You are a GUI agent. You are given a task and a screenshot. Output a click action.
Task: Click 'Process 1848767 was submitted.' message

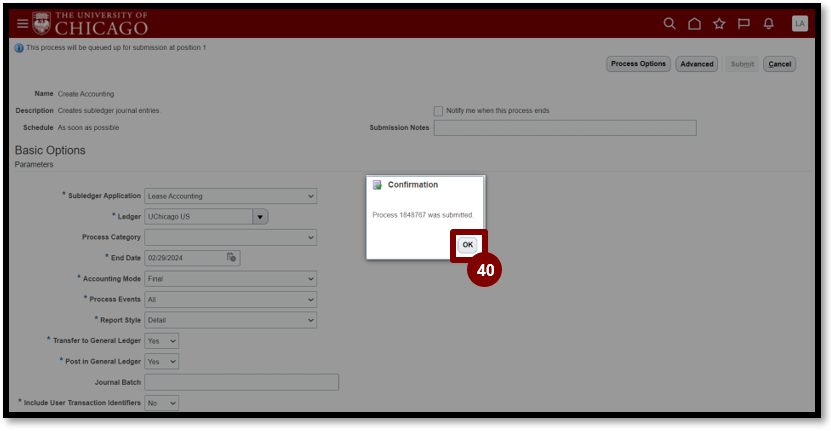pos(423,215)
